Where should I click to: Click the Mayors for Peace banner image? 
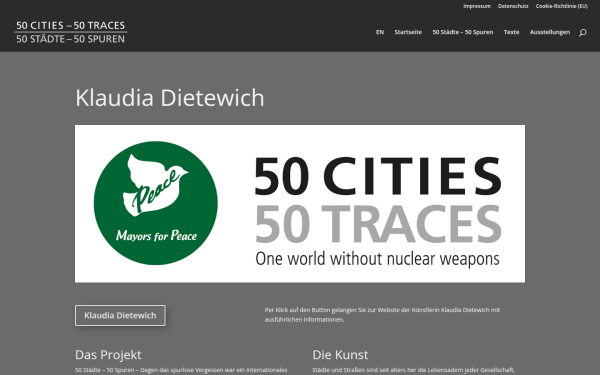click(300, 204)
